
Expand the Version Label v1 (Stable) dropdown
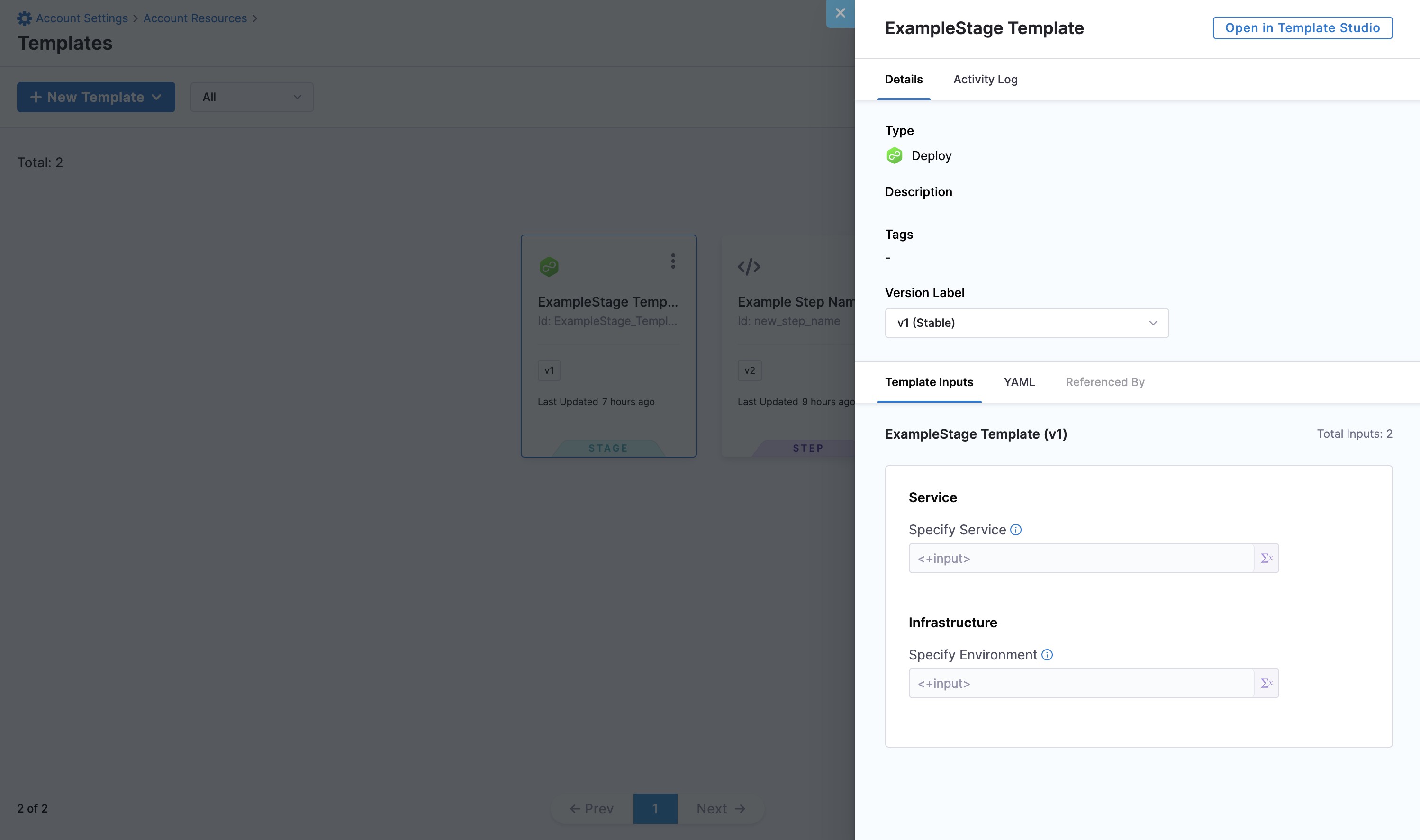(1026, 323)
